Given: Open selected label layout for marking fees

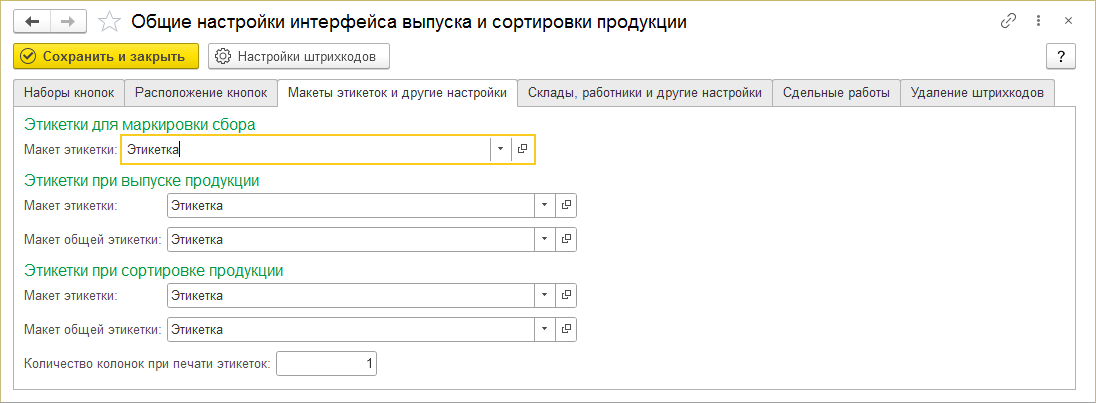Looking at the screenshot, I should coord(523,149).
